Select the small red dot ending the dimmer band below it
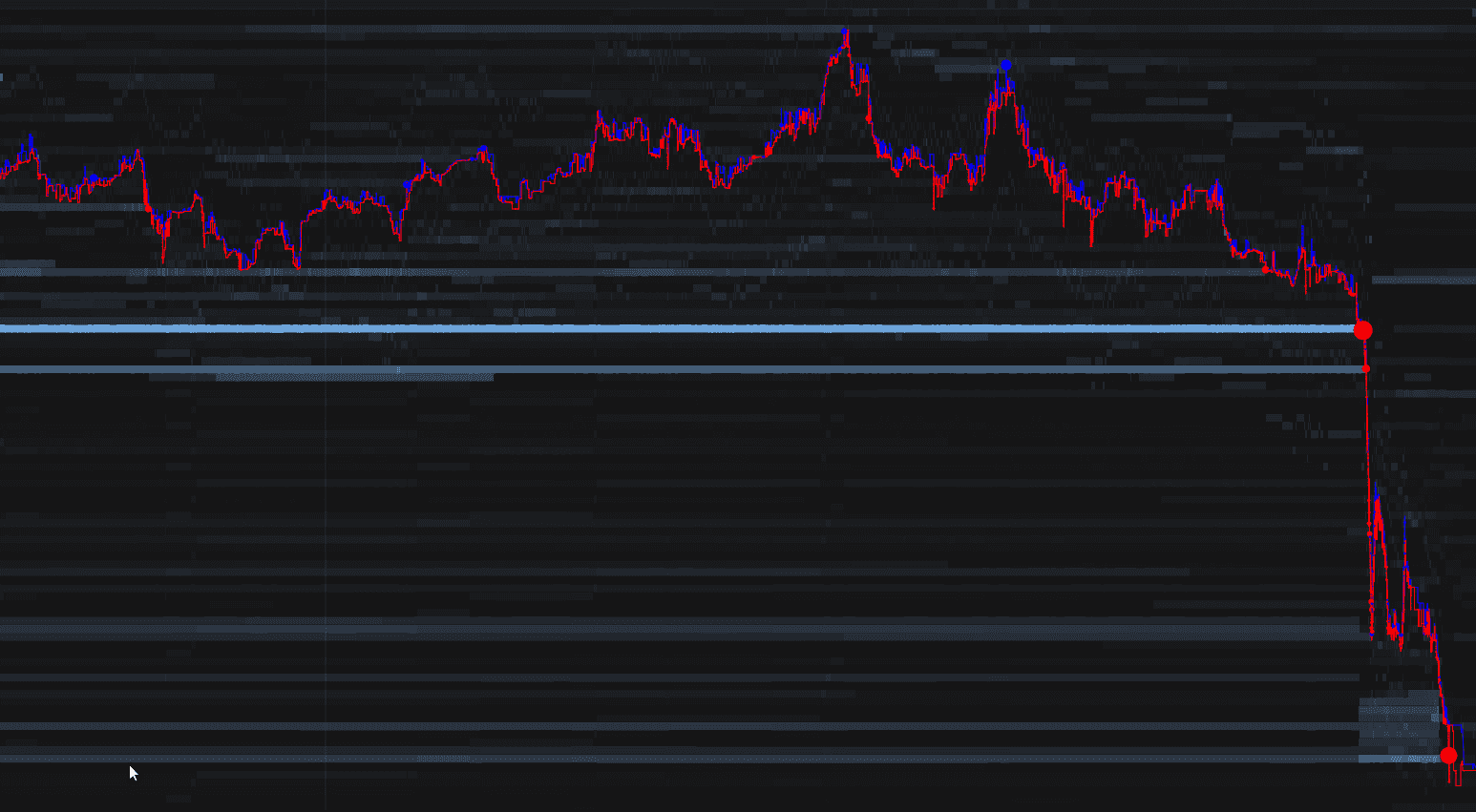 [x=1366, y=368]
